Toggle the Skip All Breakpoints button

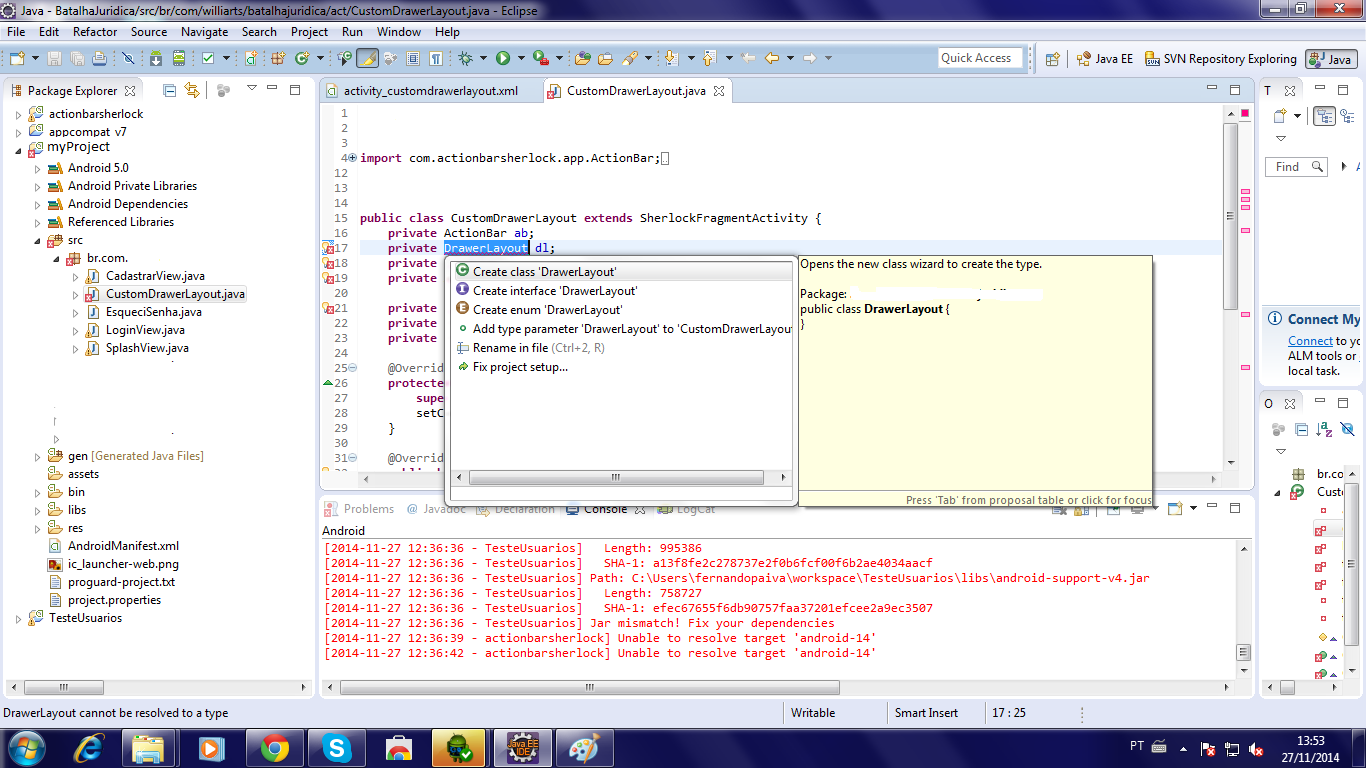(x=127, y=59)
